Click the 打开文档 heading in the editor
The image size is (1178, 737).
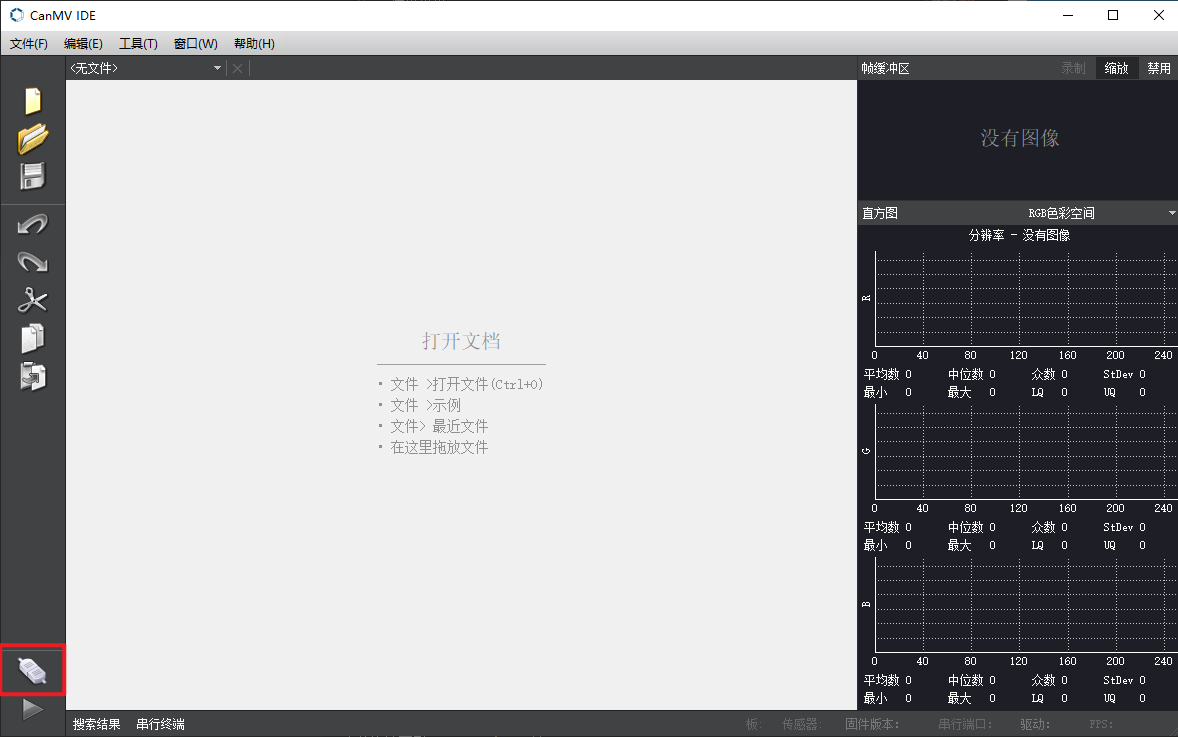click(x=461, y=341)
